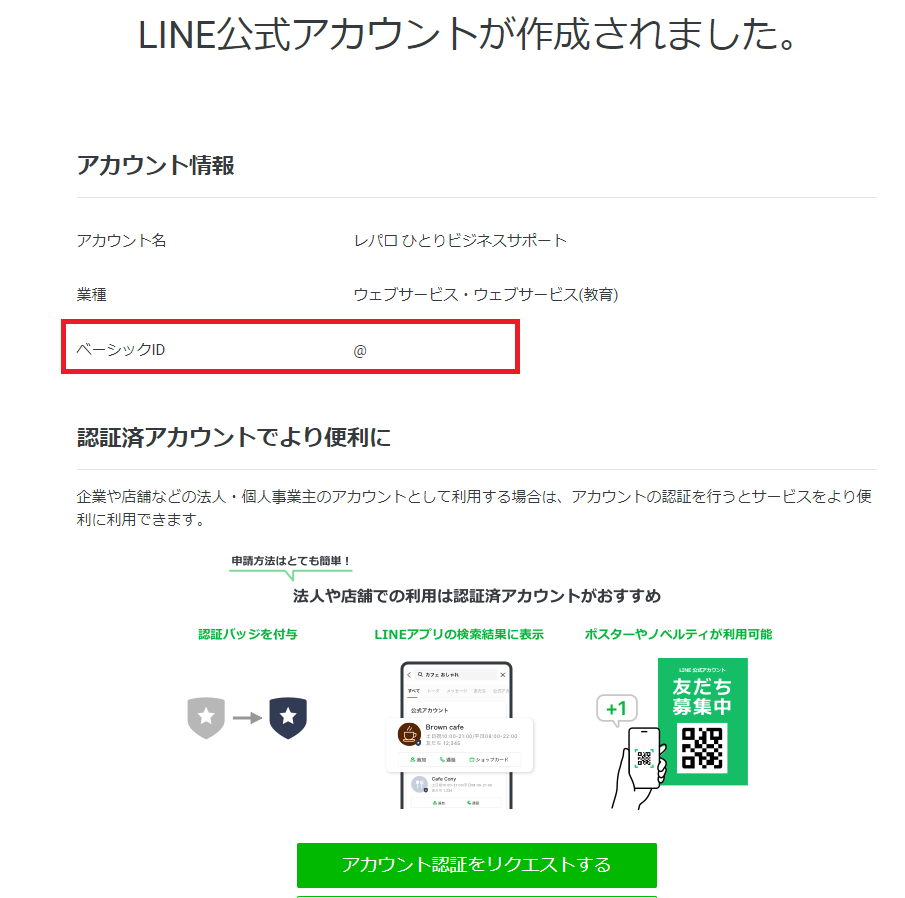905x898 pixels.
Task: Click the Cafe Cony avatar icon
Action: tap(420, 785)
